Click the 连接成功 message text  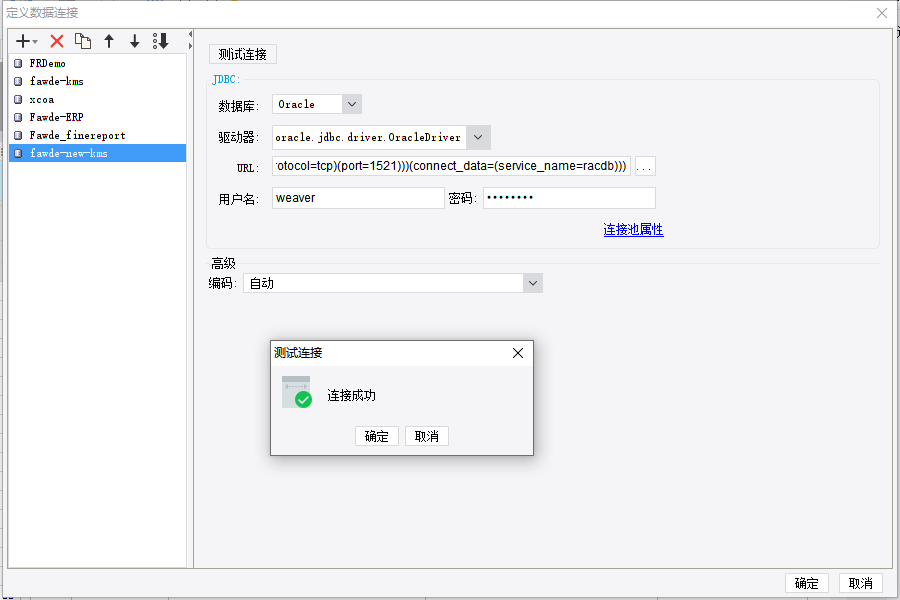click(x=351, y=396)
